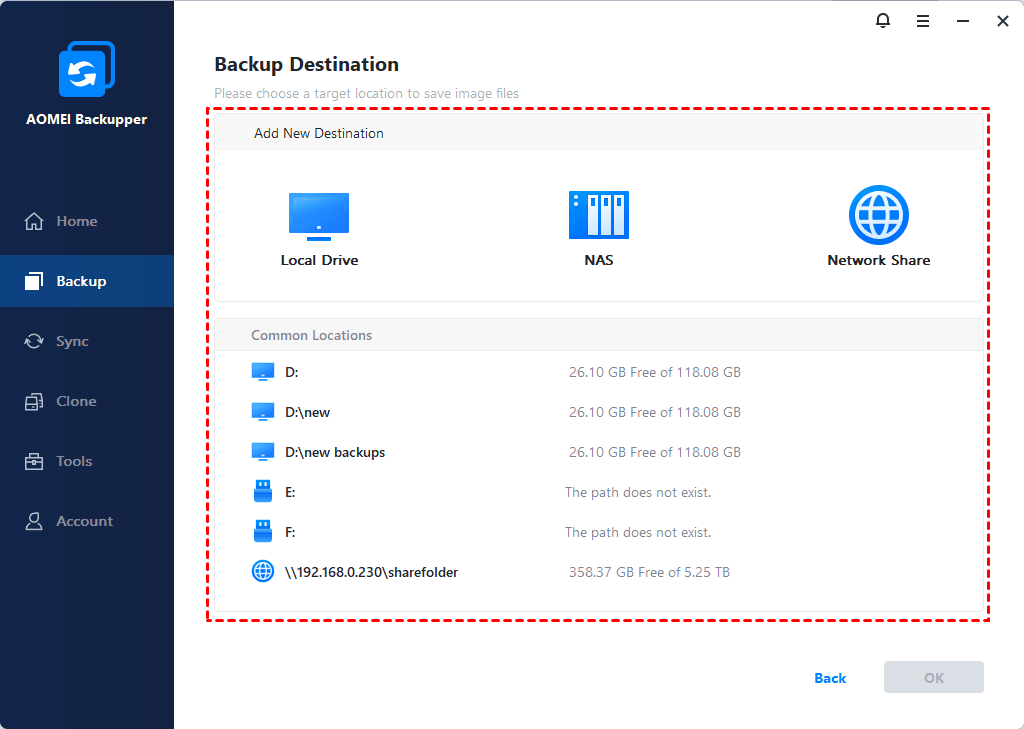Click the AOMEI Backupper logo
The height and width of the screenshot is (729, 1024).
click(87, 70)
